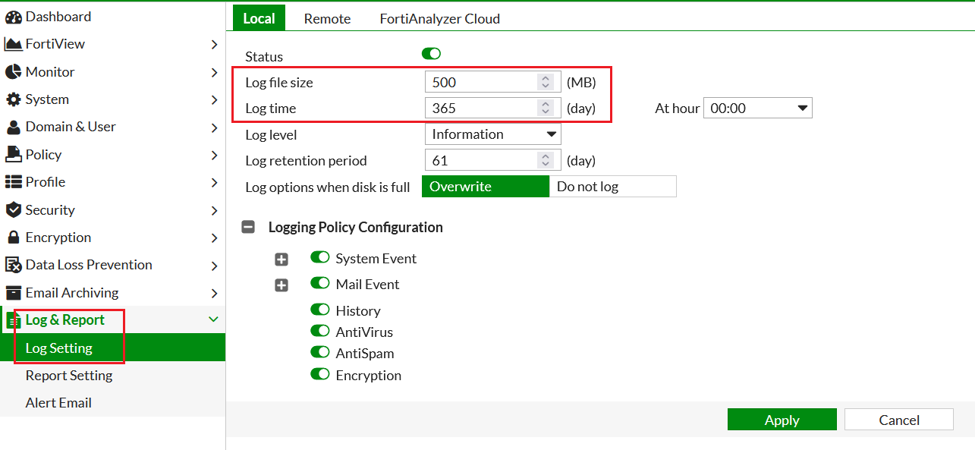The width and height of the screenshot is (975, 450).
Task: Click the Log & Report file icon
Action: pos(13,320)
